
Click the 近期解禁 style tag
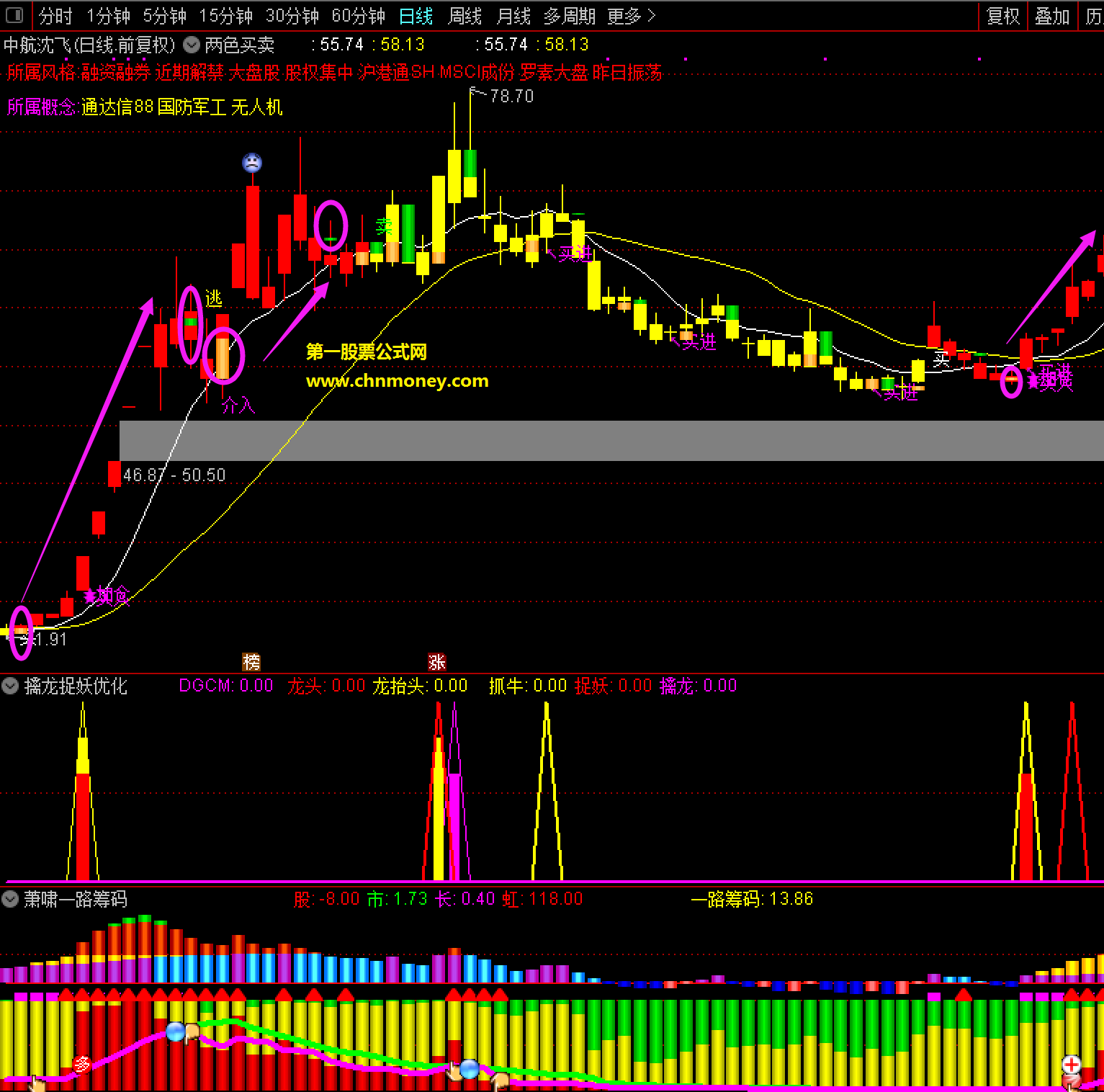tap(189, 72)
